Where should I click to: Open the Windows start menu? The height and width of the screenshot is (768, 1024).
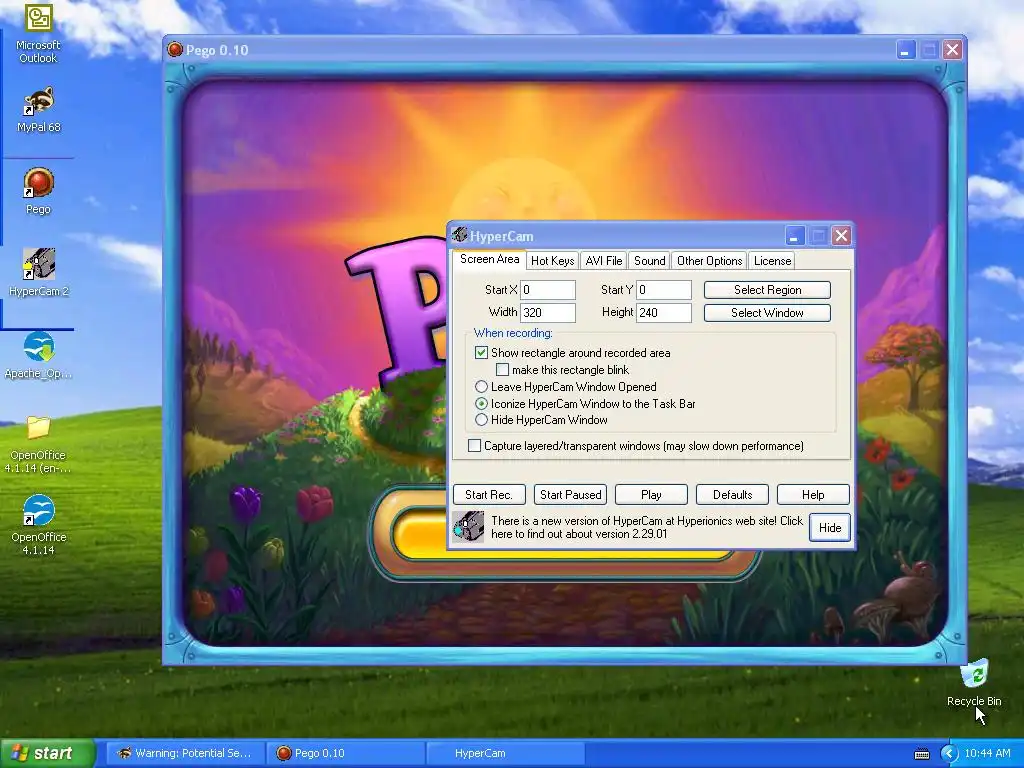pos(46,753)
